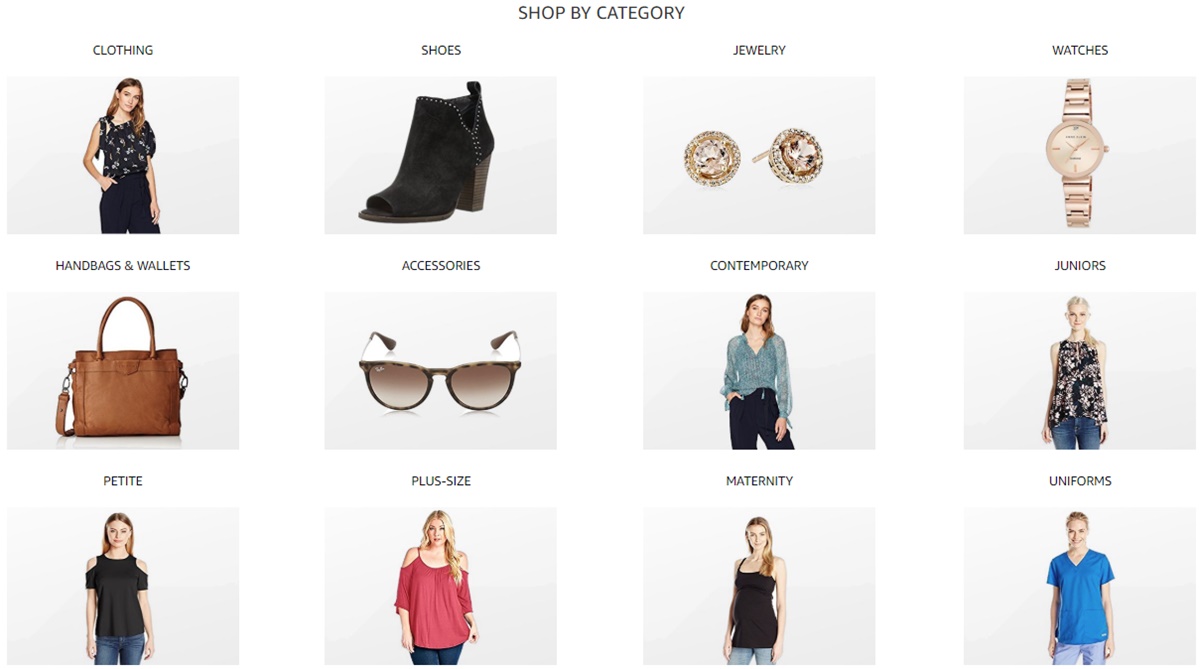Go to the WATCHES category label
Viewport: 1200px width, 669px height.
pos(1080,50)
